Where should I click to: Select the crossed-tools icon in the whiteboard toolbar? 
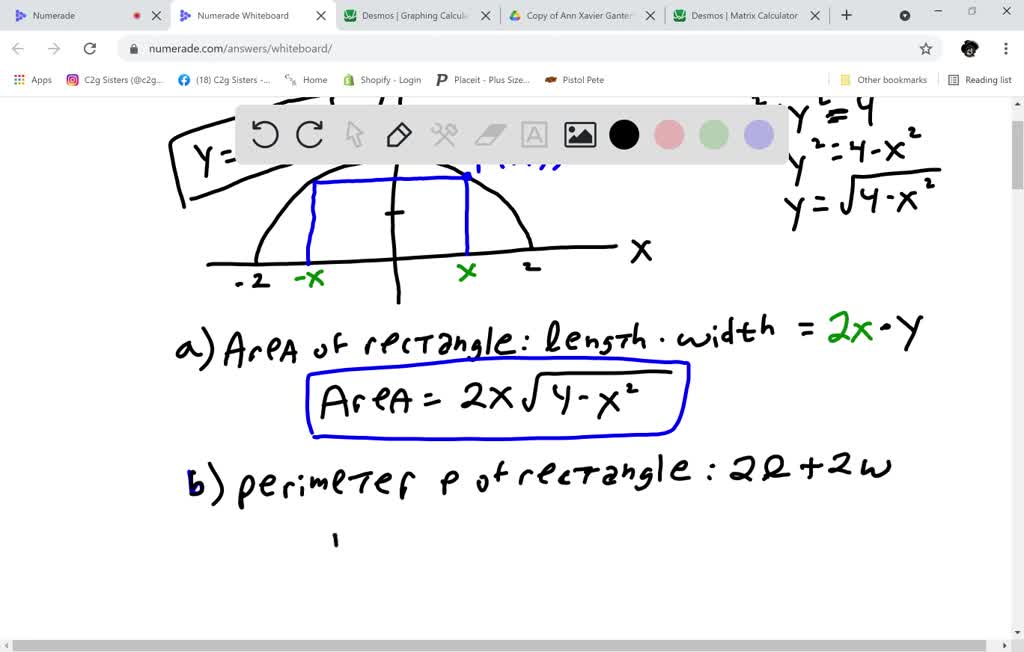[443, 134]
